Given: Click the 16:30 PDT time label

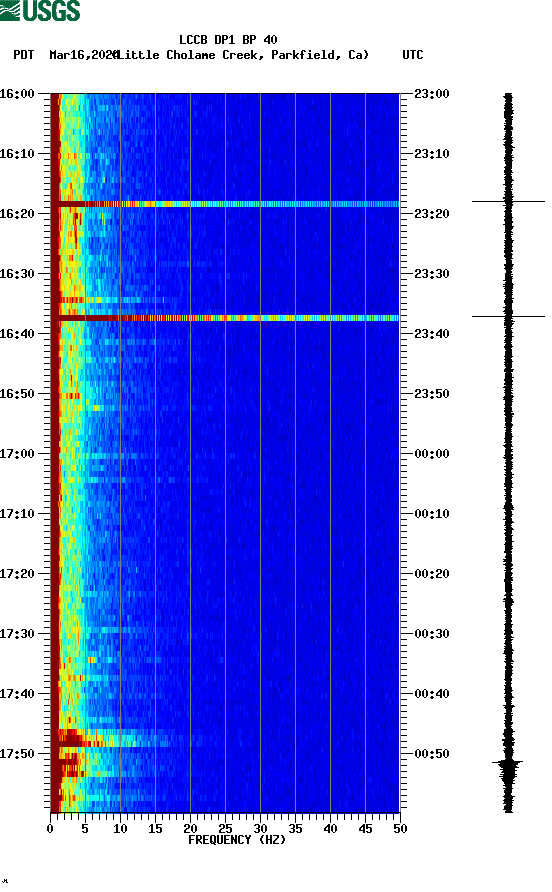Looking at the screenshot, I should coord(17,274).
